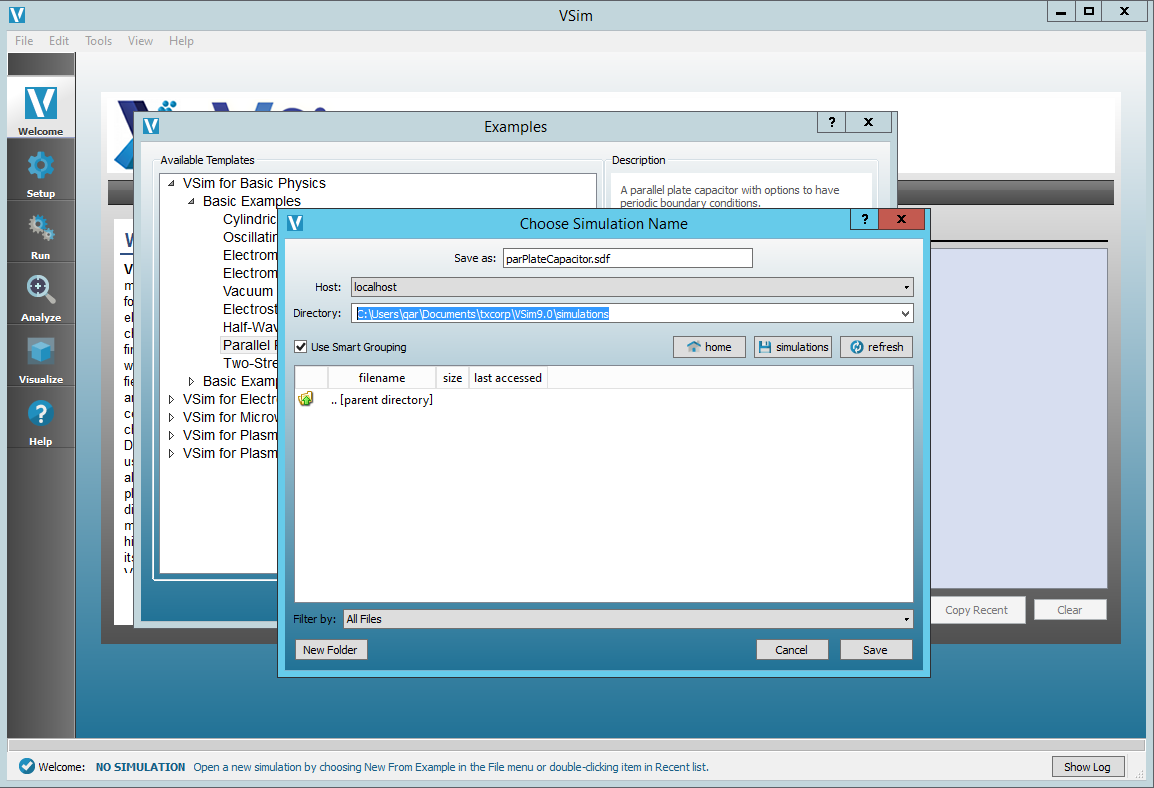This screenshot has height=788, width=1154.
Task: Collapse the VSim for Basic Physics tree node
Action: pos(171,183)
